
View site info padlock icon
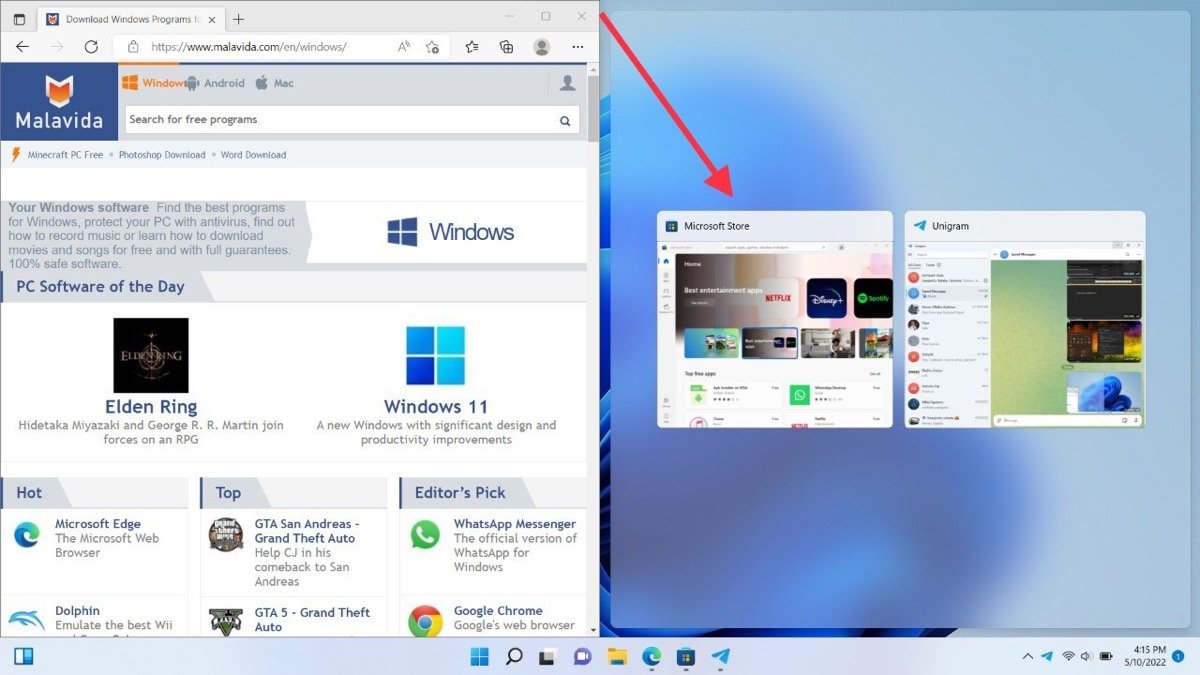point(132,47)
